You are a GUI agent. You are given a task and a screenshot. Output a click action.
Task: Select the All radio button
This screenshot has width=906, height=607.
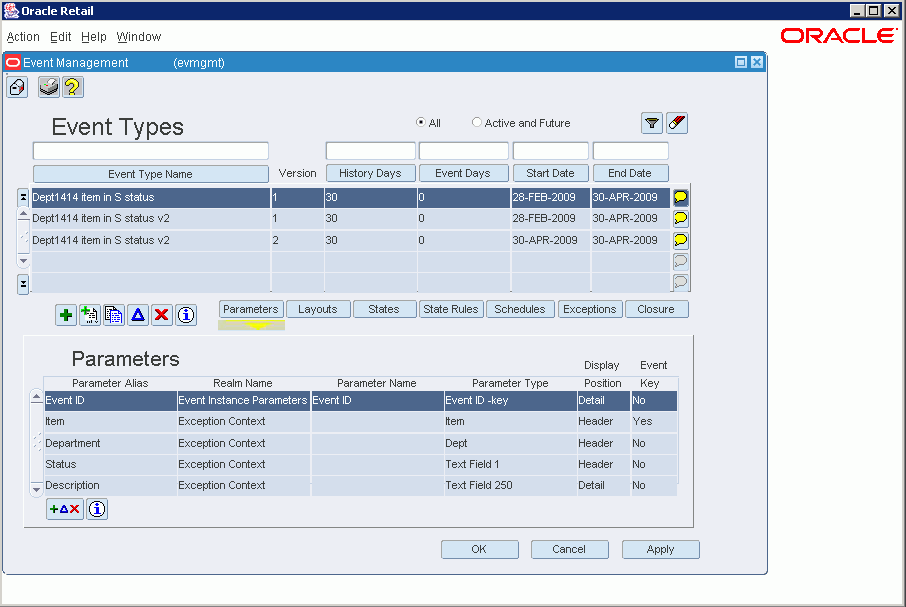[x=421, y=122]
